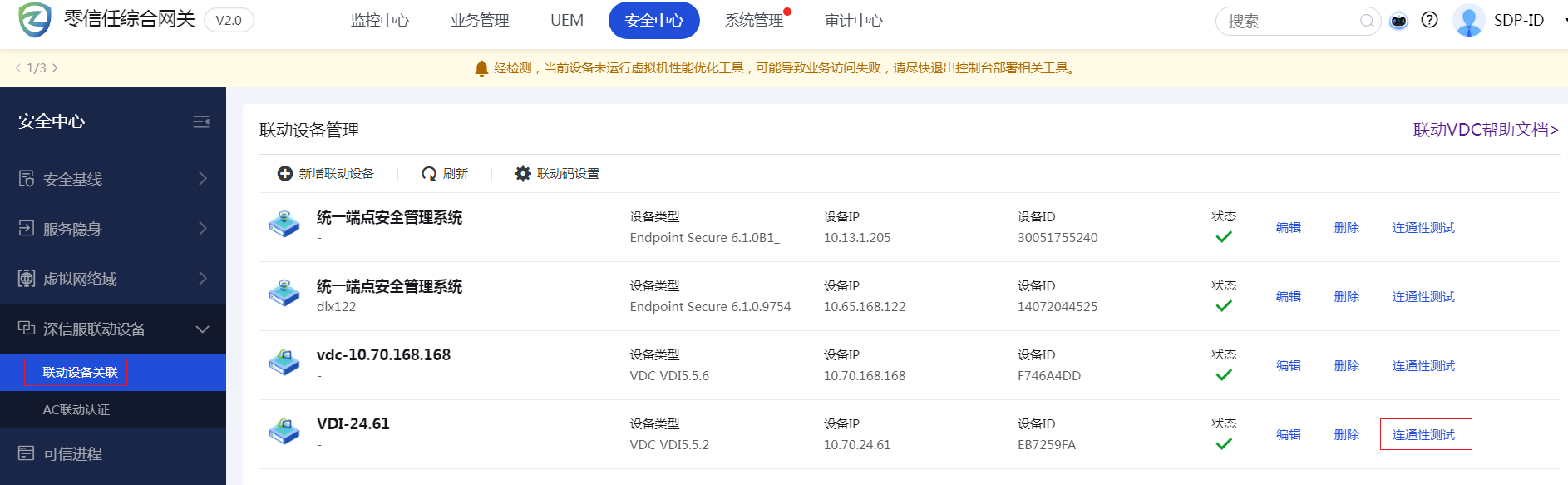Click 编辑 for vdc-10.70.168.168 device
Screen dimensions: 1568x485
pyautogui.click(x=1288, y=365)
